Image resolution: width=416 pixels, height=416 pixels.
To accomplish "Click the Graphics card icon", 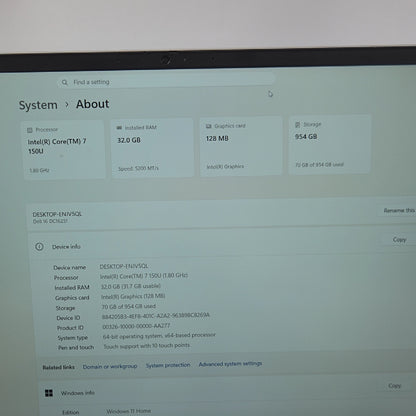I will point(209,126).
